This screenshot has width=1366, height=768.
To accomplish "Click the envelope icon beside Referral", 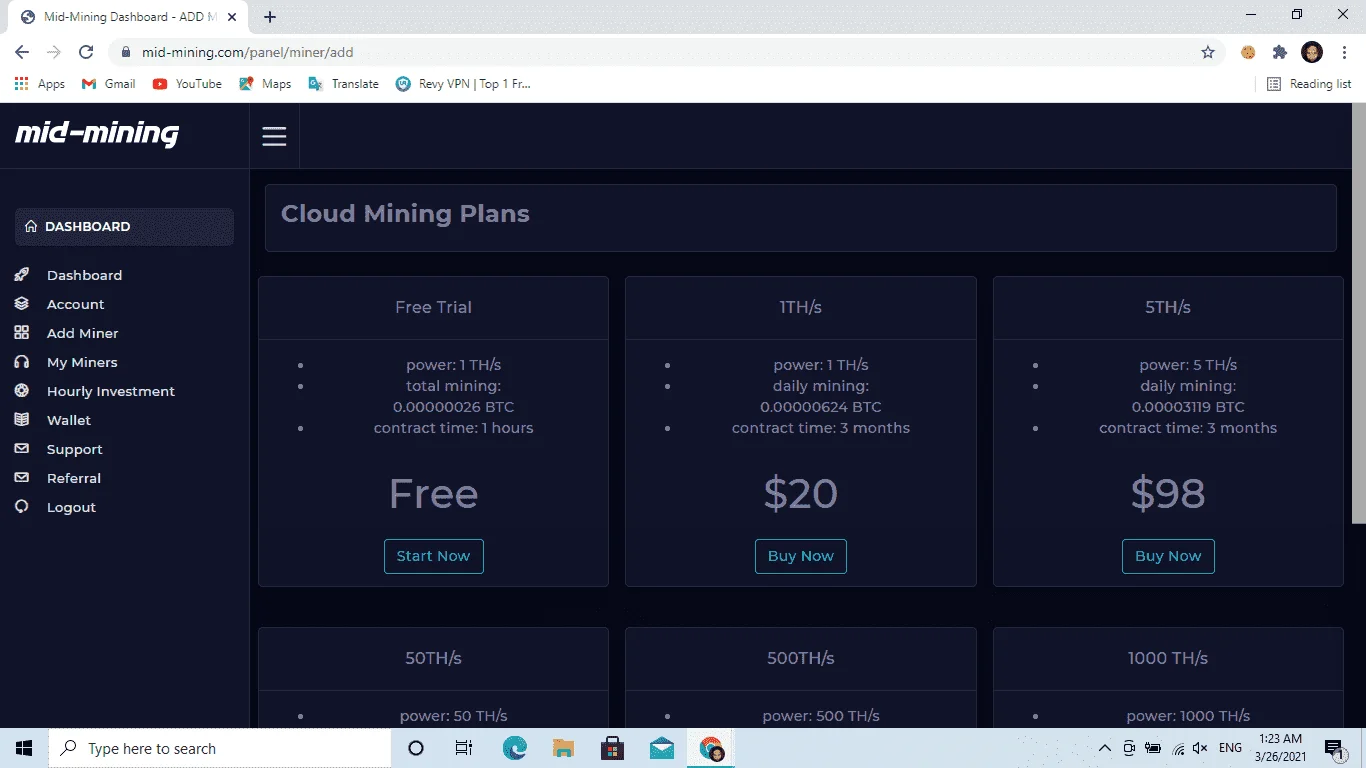I will click(x=22, y=478).
